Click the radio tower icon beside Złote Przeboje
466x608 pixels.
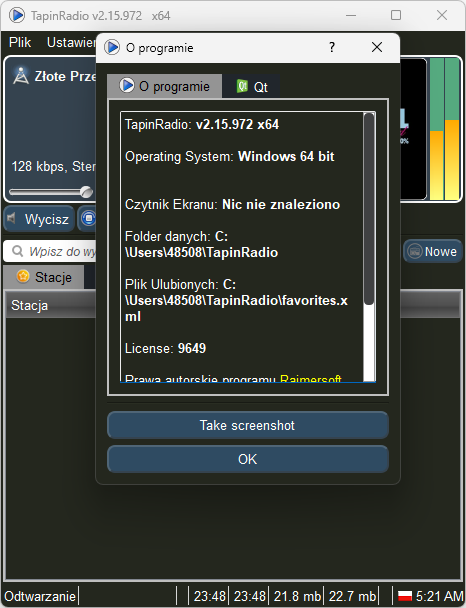coord(21,76)
